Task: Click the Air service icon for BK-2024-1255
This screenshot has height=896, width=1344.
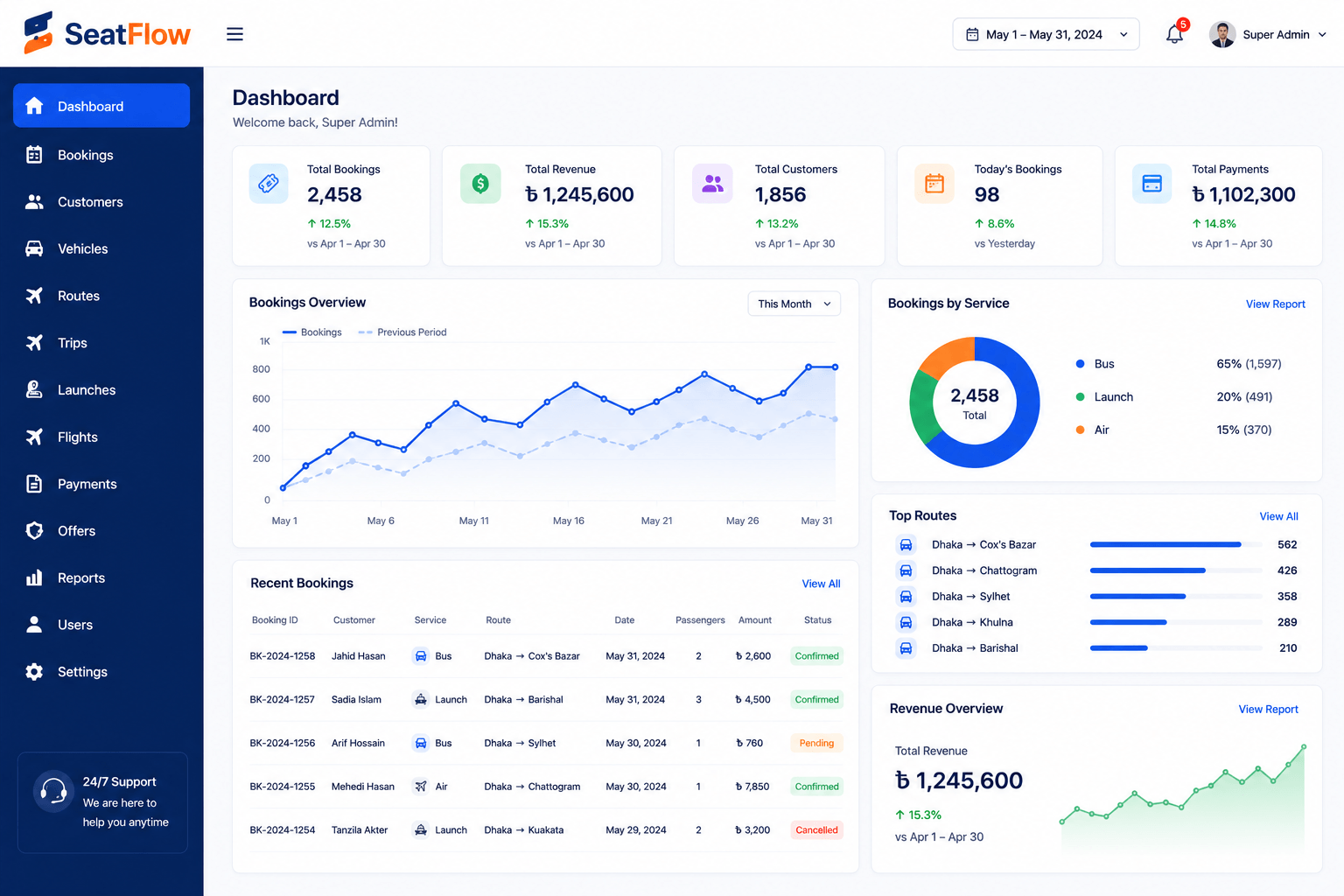Action: (x=421, y=787)
